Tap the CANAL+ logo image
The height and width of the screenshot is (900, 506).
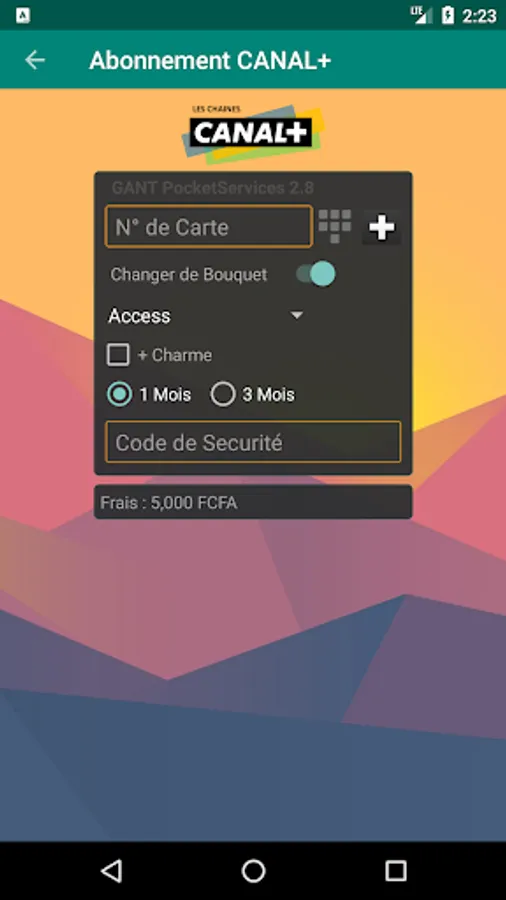click(x=253, y=133)
